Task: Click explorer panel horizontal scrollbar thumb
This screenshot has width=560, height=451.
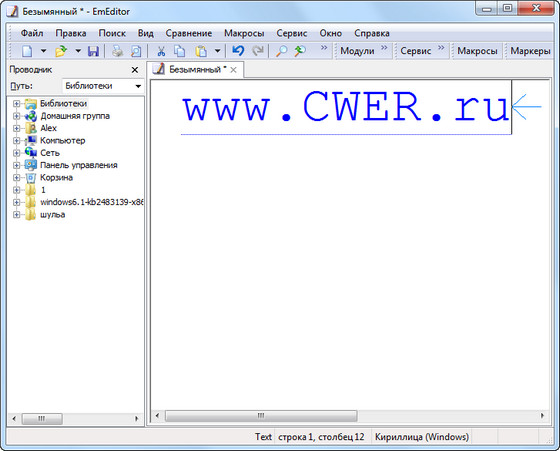Action: 42,419
